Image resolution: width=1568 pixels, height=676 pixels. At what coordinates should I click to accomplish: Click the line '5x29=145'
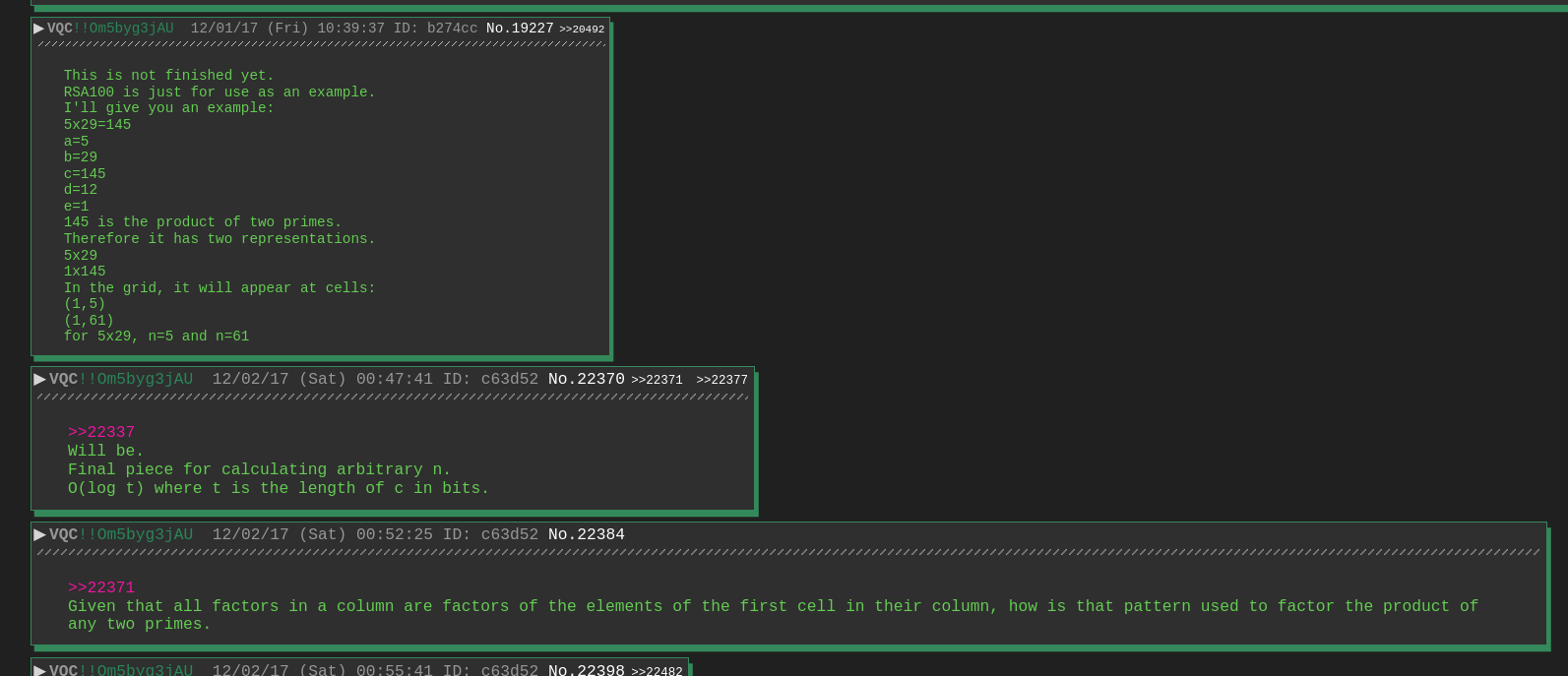(x=97, y=125)
